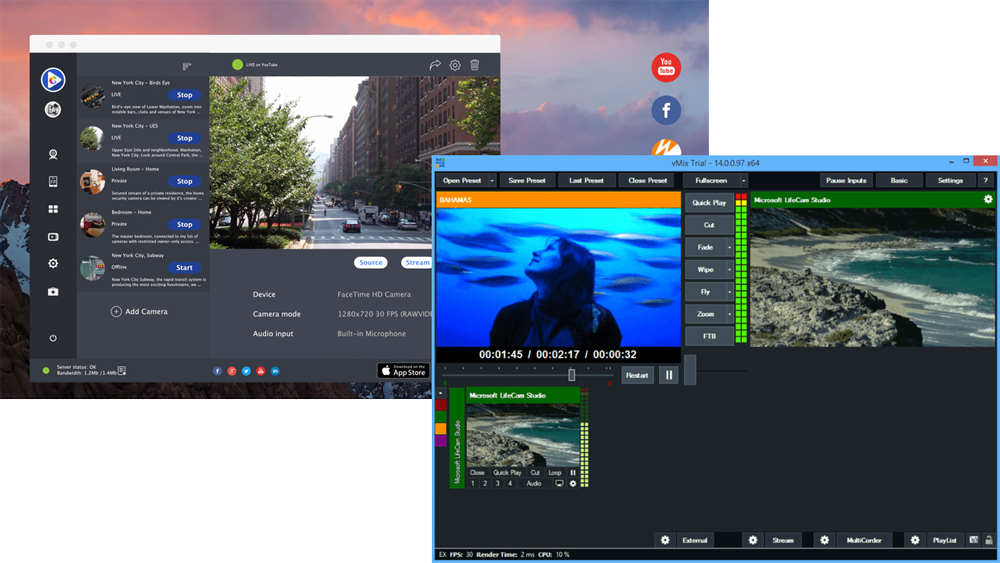Stop the Living Room - Home camera
Screen dimensions: 1000x563
[x=185, y=181]
